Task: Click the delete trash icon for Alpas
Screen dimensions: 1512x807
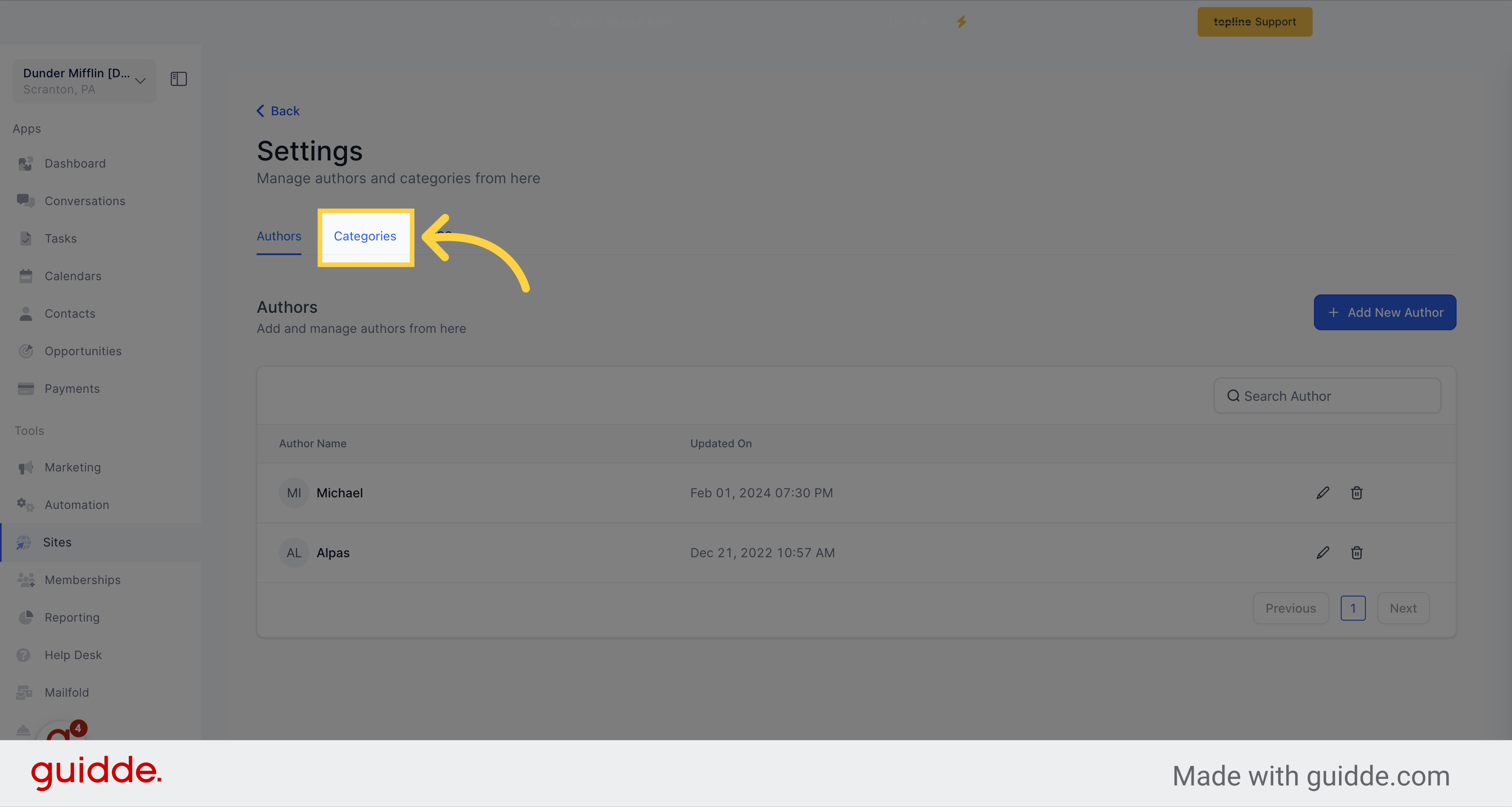Action: [x=1357, y=552]
